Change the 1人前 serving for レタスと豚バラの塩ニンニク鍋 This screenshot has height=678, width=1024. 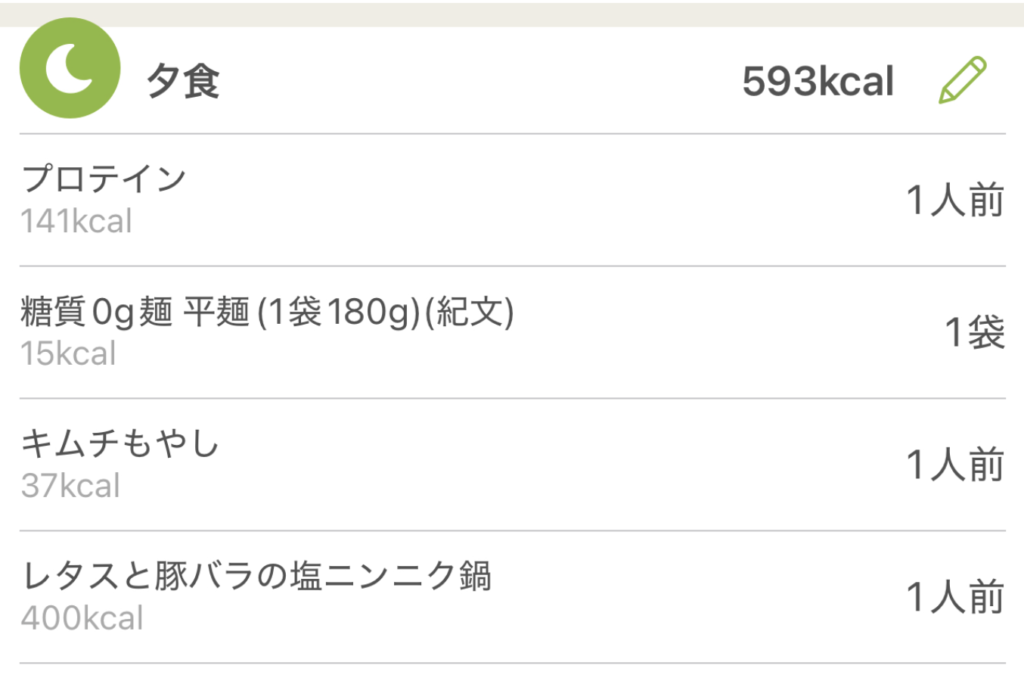pos(954,598)
